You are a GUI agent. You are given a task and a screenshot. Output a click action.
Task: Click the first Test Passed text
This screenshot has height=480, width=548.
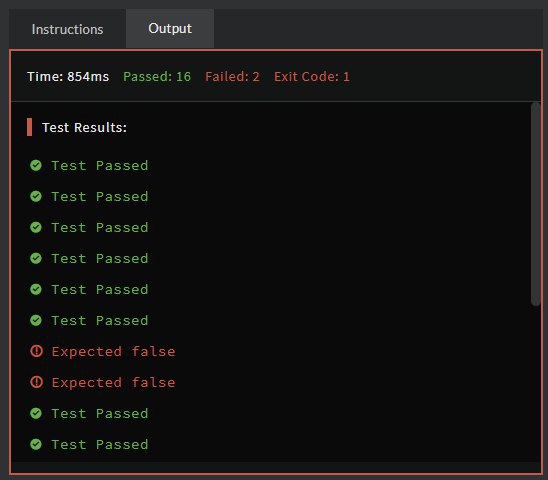(100, 165)
